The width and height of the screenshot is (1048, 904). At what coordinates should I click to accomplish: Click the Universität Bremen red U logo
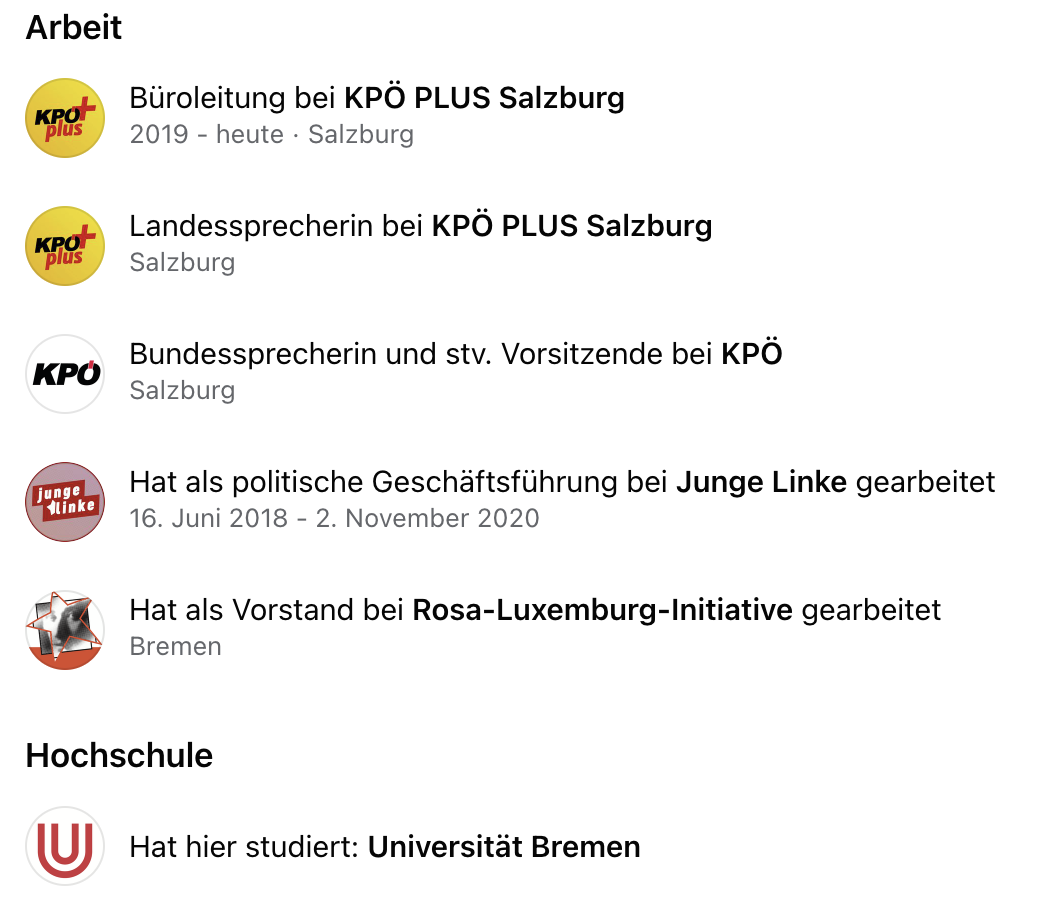[x=65, y=846]
